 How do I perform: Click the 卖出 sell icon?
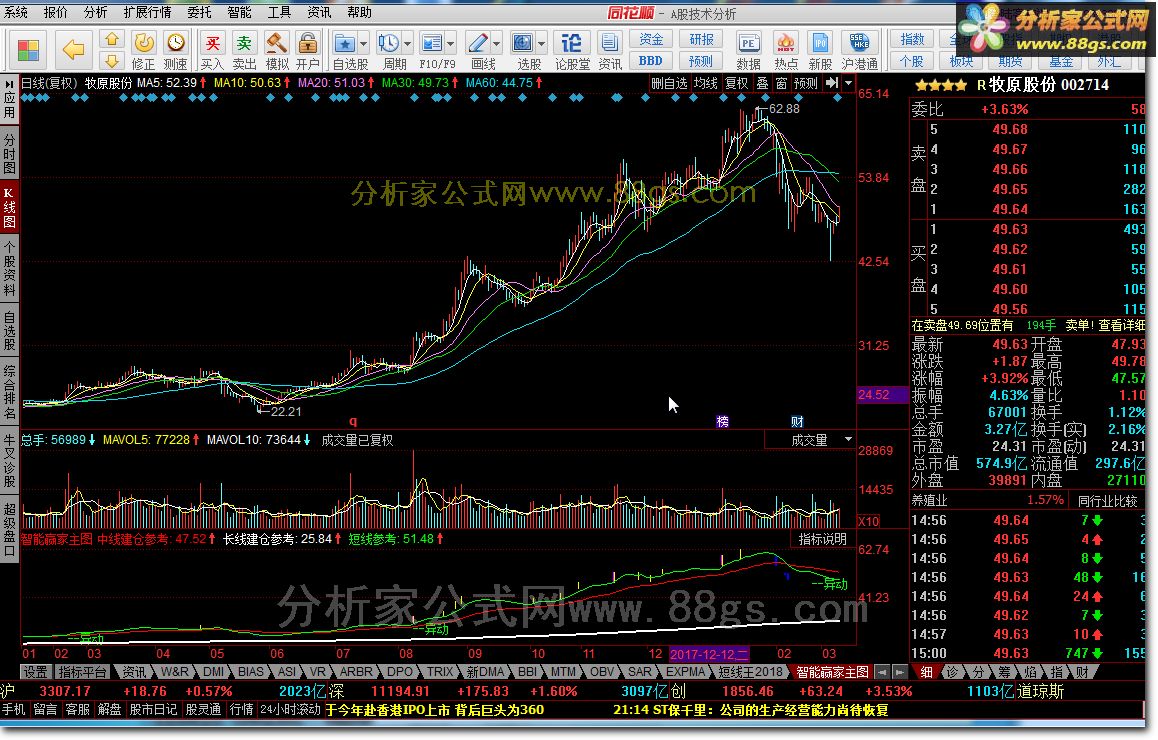click(244, 43)
